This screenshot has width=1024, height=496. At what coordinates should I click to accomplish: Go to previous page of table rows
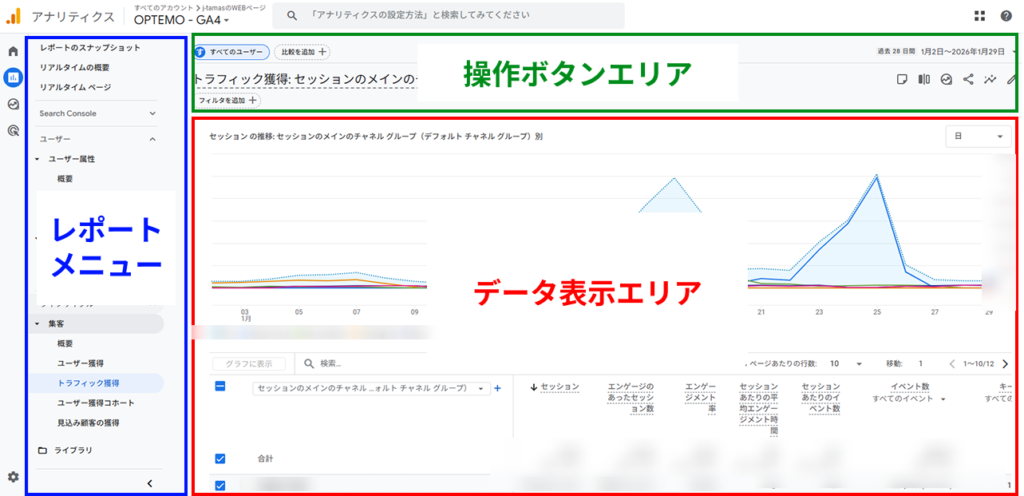pos(952,364)
